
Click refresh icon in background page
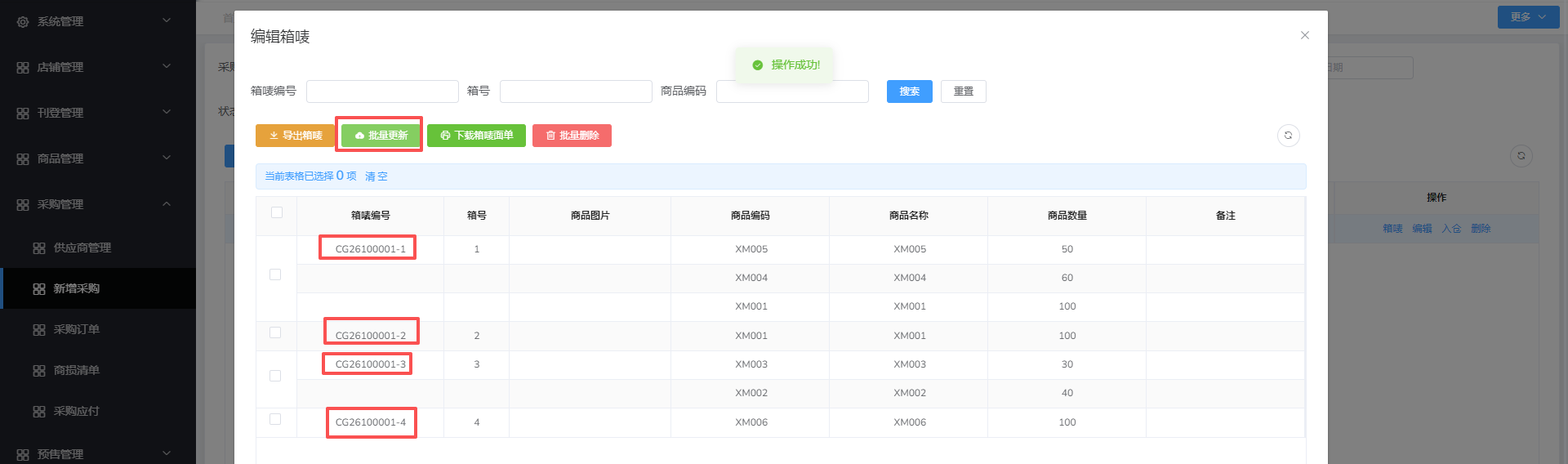pos(1521,156)
